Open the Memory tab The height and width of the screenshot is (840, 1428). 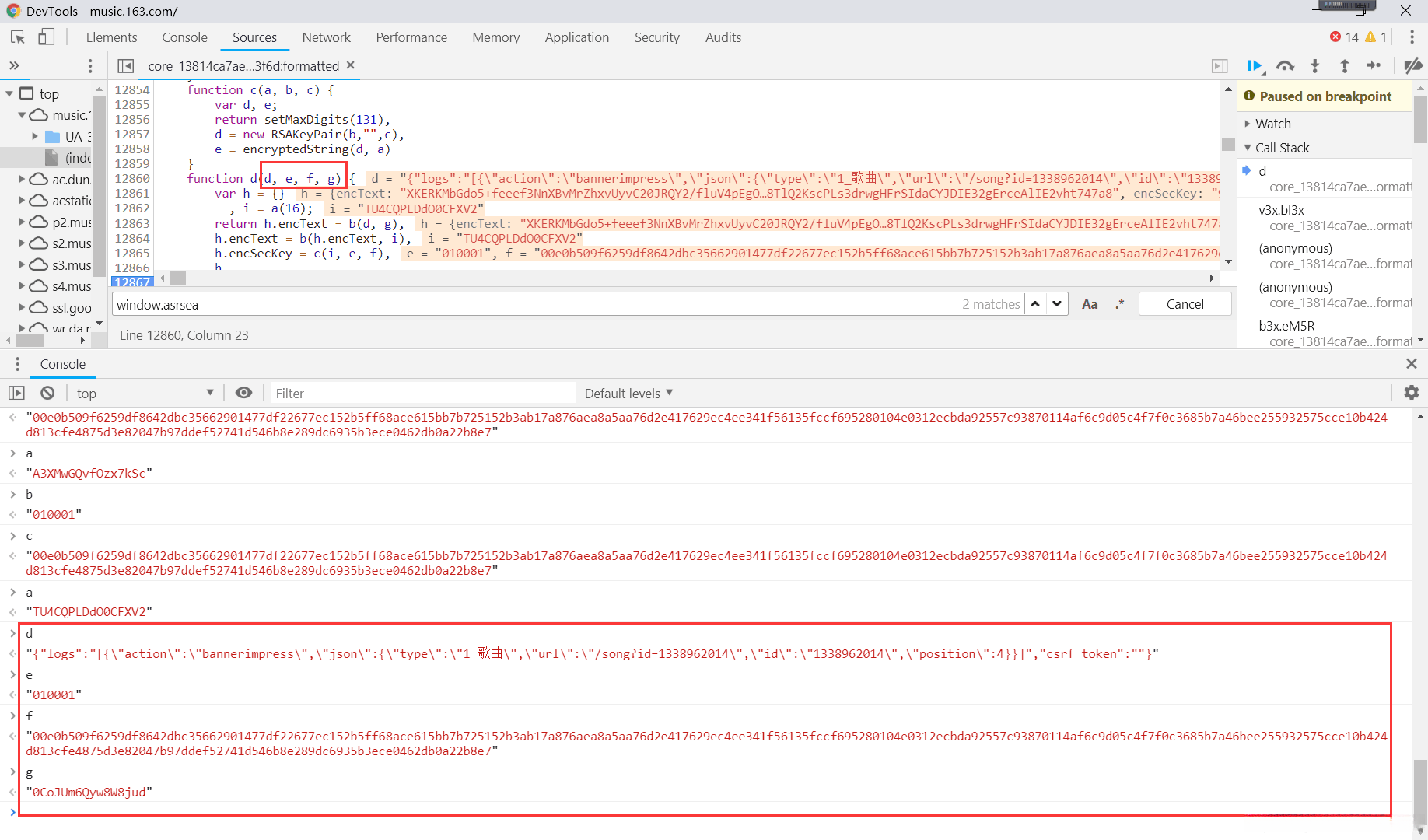(x=495, y=37)
